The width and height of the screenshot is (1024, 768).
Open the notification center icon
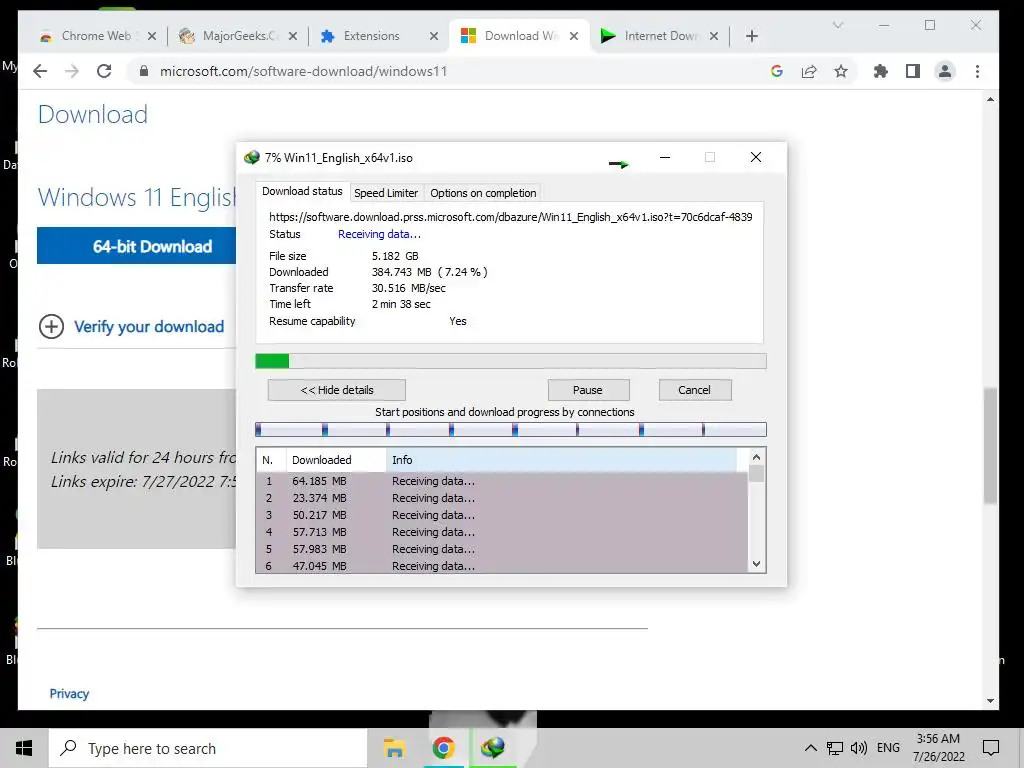(x=991, y=748)
